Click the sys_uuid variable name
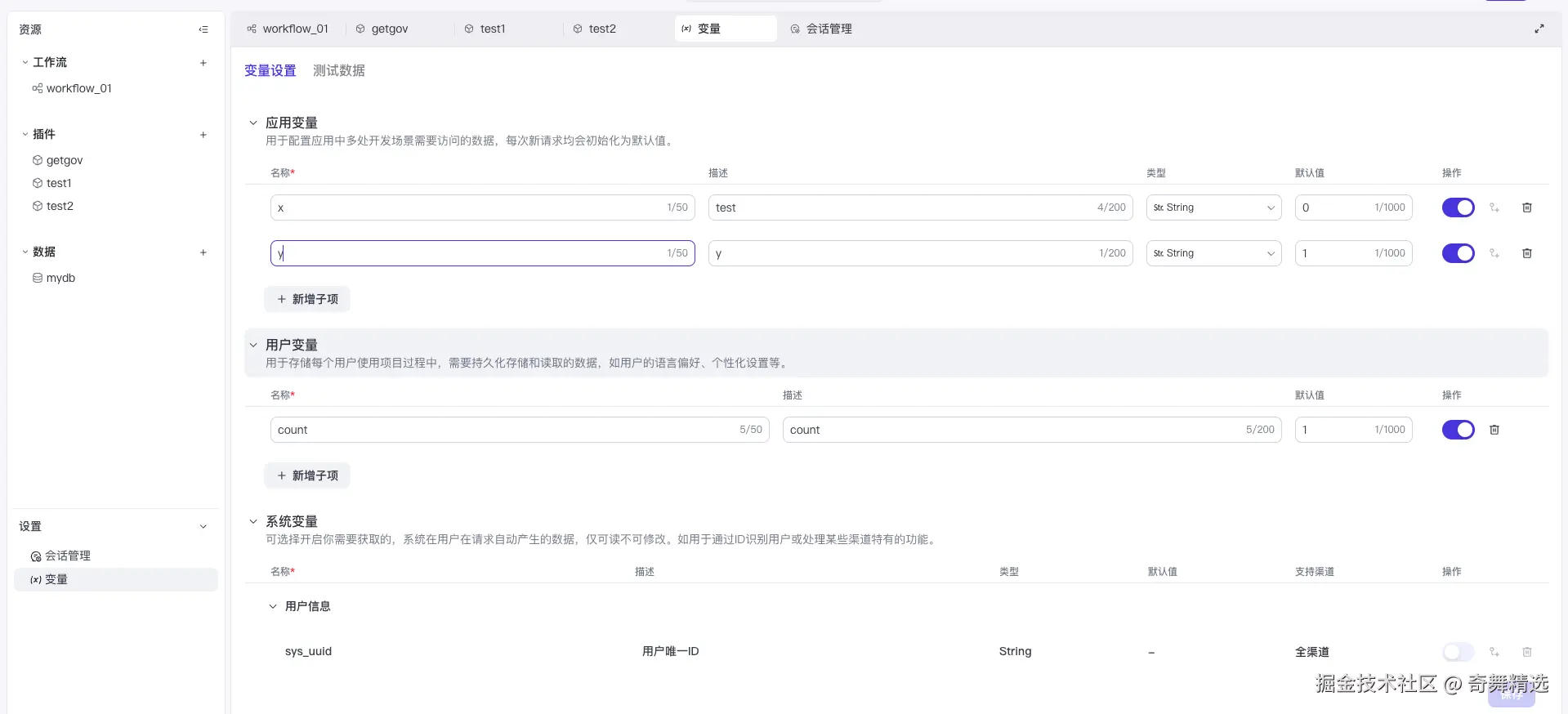 [x=308, y=651]
